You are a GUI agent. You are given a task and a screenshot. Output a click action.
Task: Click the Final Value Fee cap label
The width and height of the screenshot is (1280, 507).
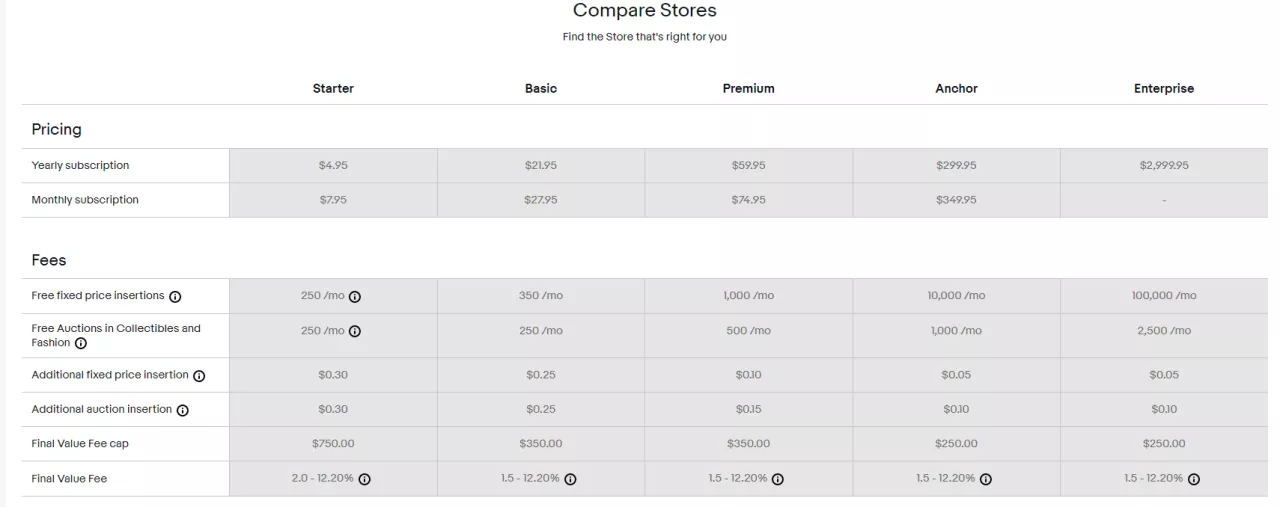[x=80, y=444]
